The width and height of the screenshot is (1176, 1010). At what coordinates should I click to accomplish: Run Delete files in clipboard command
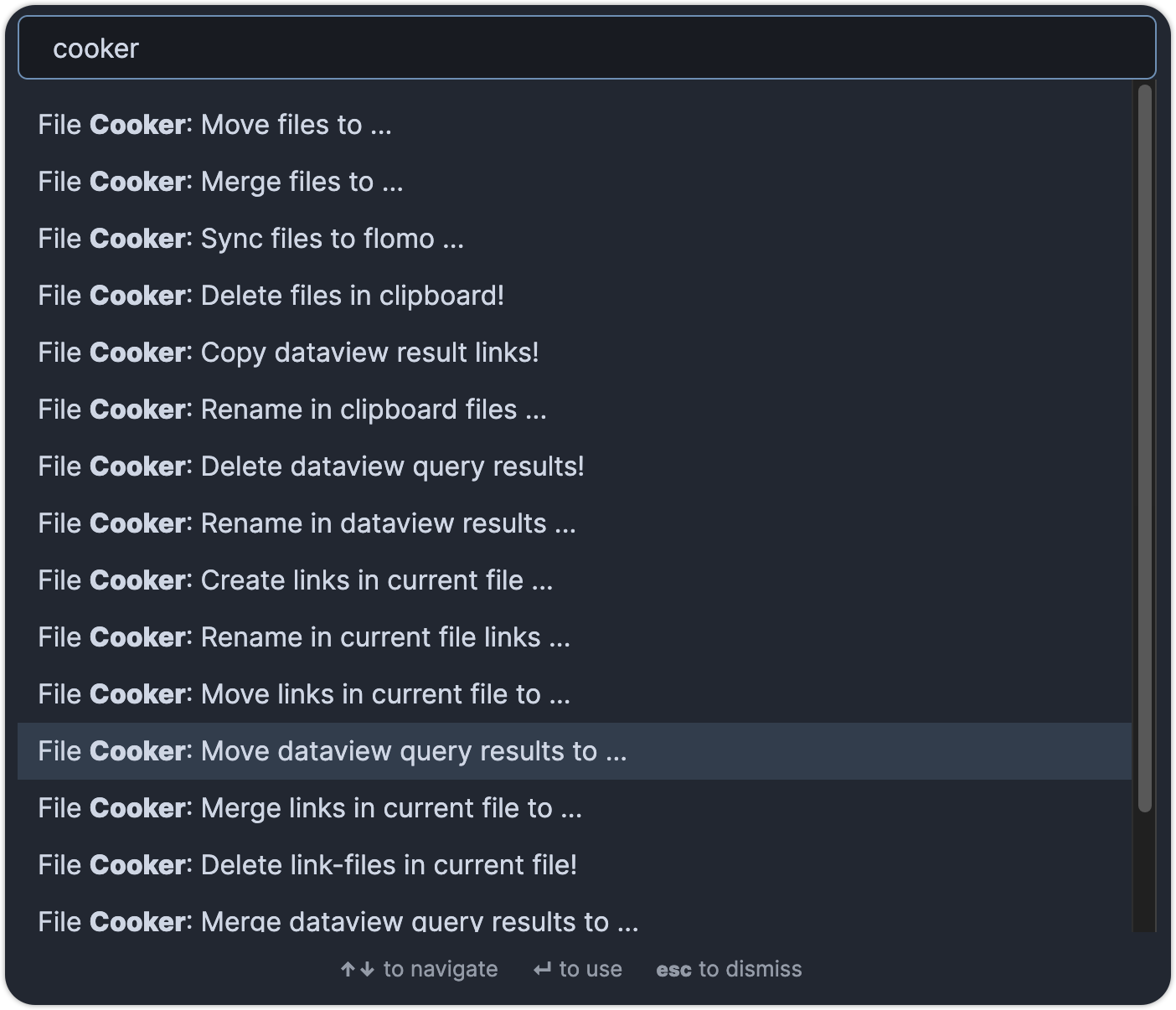pos(575,296)
